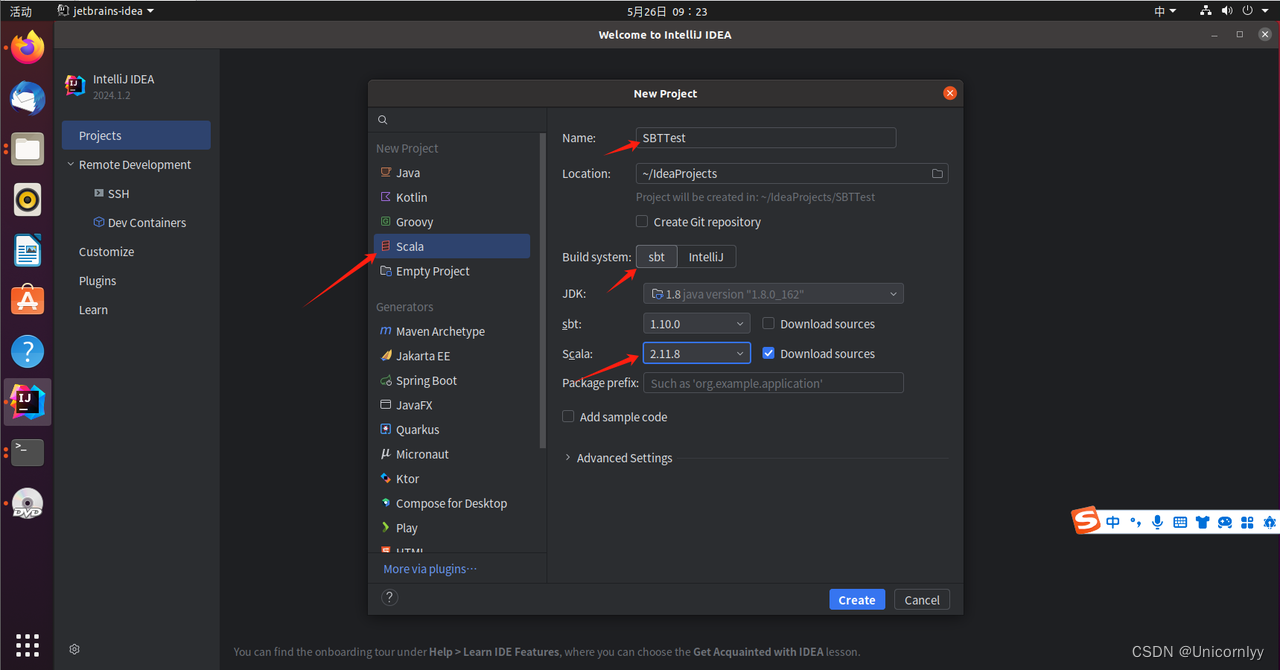Close the New Project dialog
The image size is (1280, 670).
(x=950, y=93)
